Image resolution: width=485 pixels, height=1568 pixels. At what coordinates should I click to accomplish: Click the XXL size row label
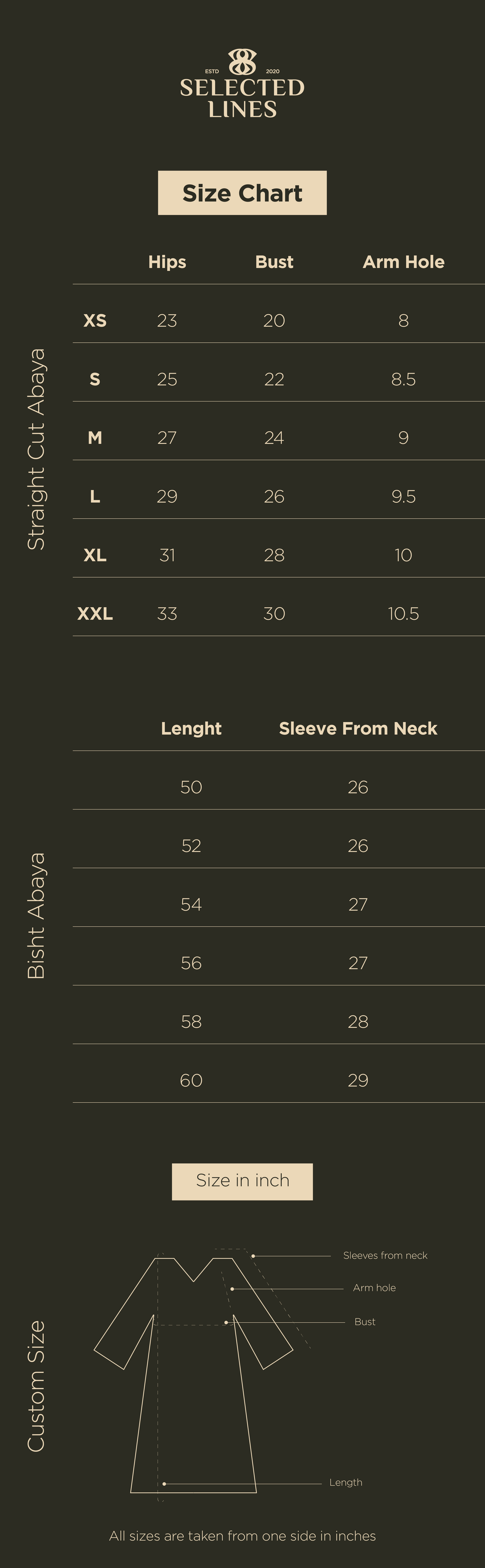[95, 613]
